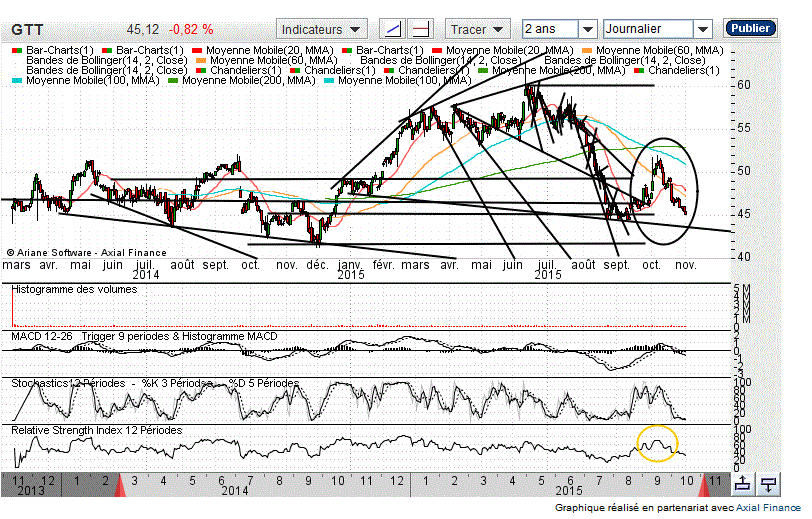Click the GTT ticker symbol
Image resolution: width=812 pixels, height=519 pixels.
point(26,30)
